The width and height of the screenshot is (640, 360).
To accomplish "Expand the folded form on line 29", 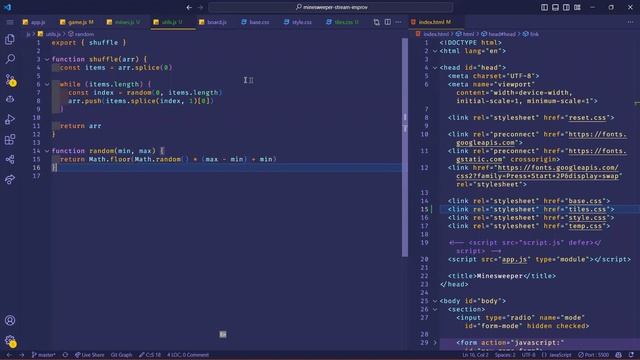I will [x=435, y=342].
